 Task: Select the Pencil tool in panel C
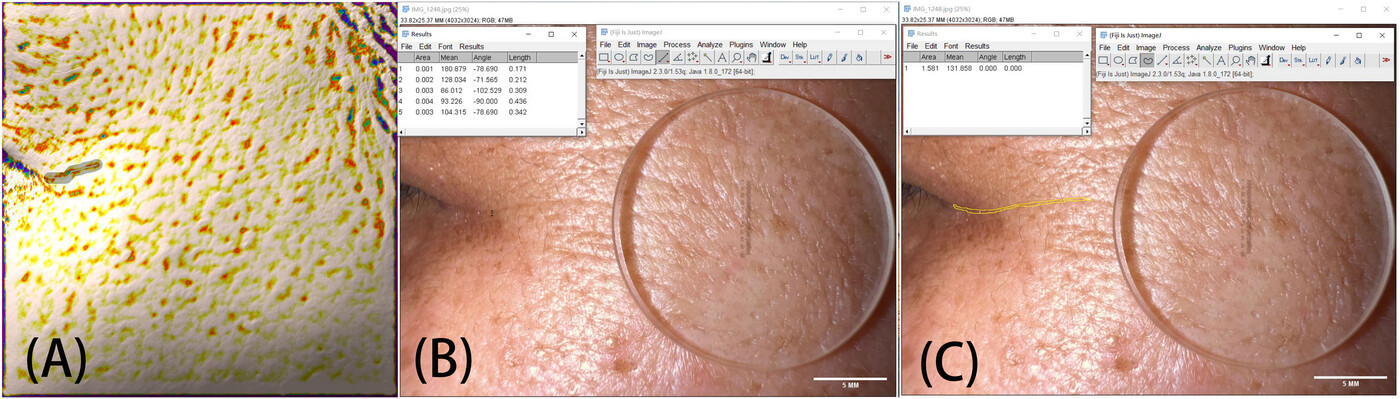coord(1328,60)
